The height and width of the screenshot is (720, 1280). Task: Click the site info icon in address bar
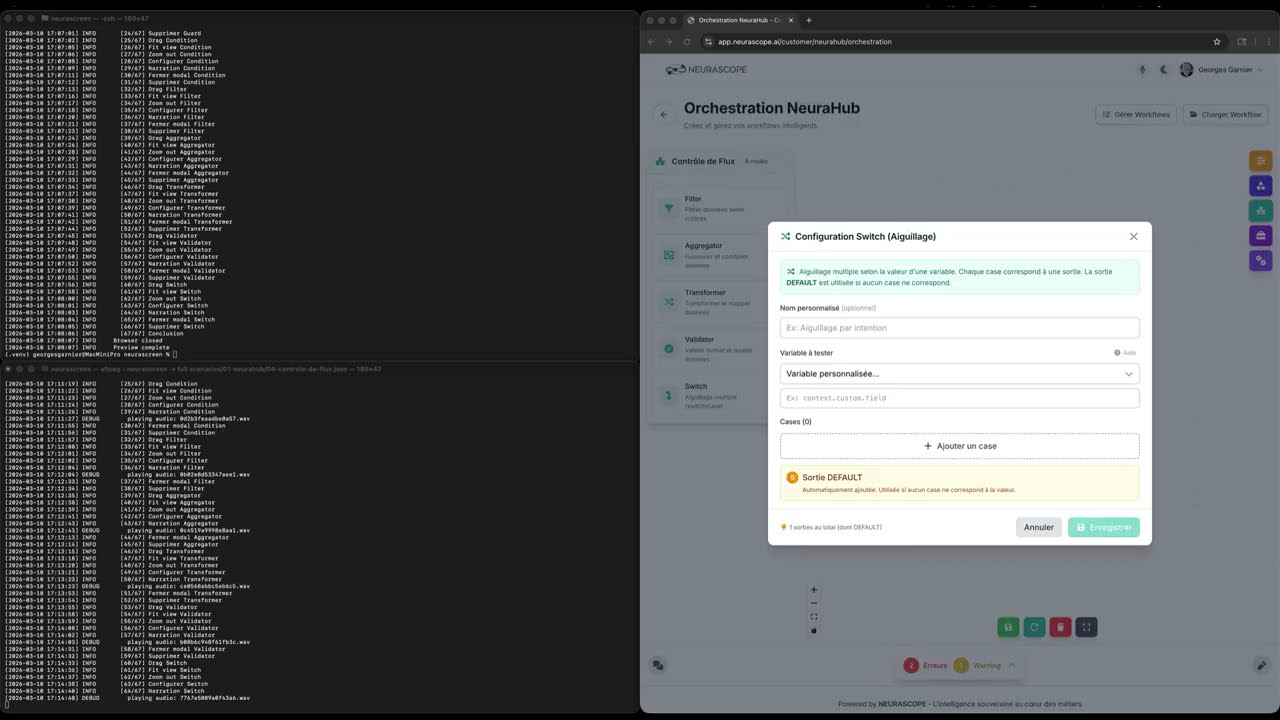708,42
